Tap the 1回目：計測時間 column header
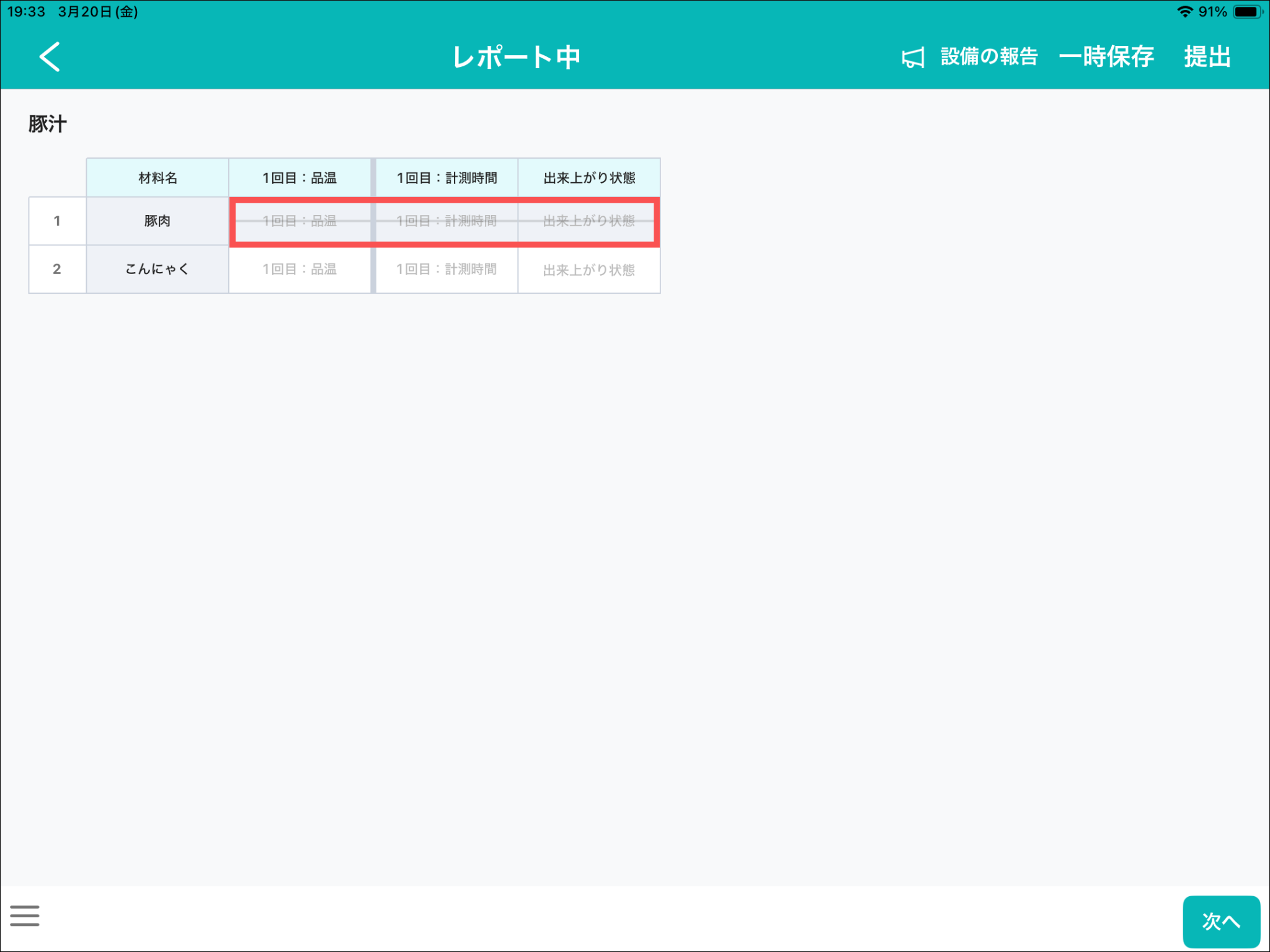This screenshot has width=1270, height=952. 446,178
